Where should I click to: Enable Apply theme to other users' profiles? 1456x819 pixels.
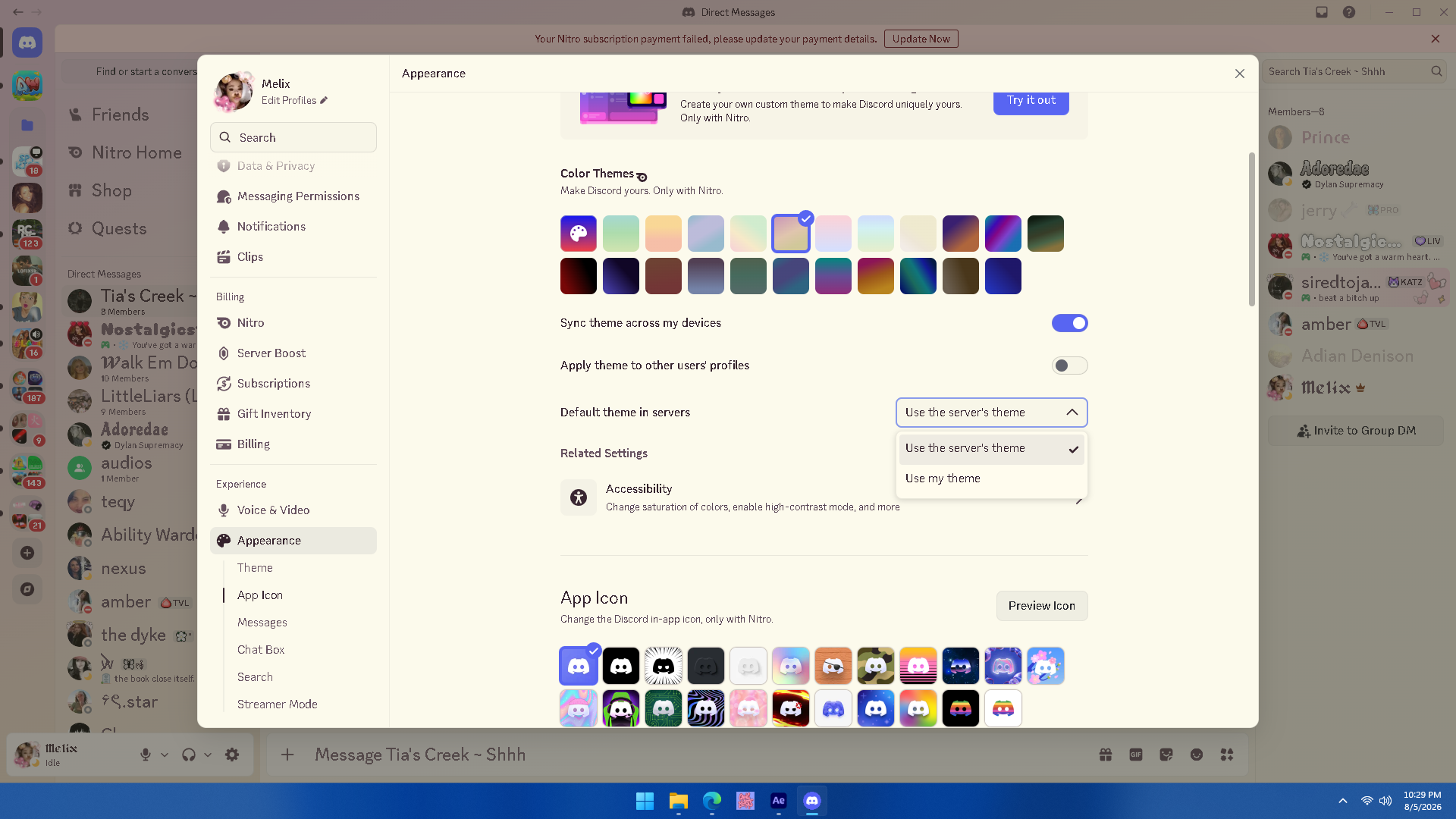(1070, 366)
